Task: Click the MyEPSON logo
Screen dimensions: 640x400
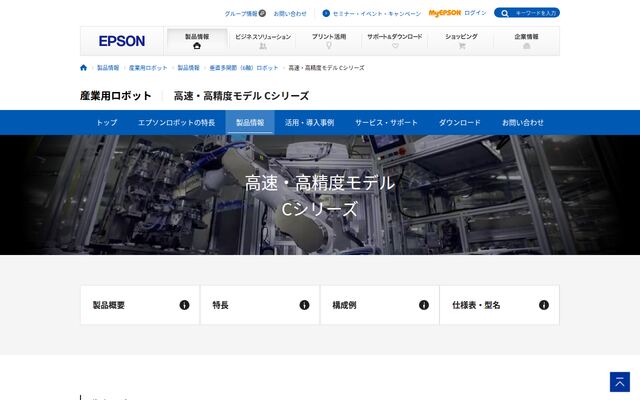Action: click(x=444, y=13)
